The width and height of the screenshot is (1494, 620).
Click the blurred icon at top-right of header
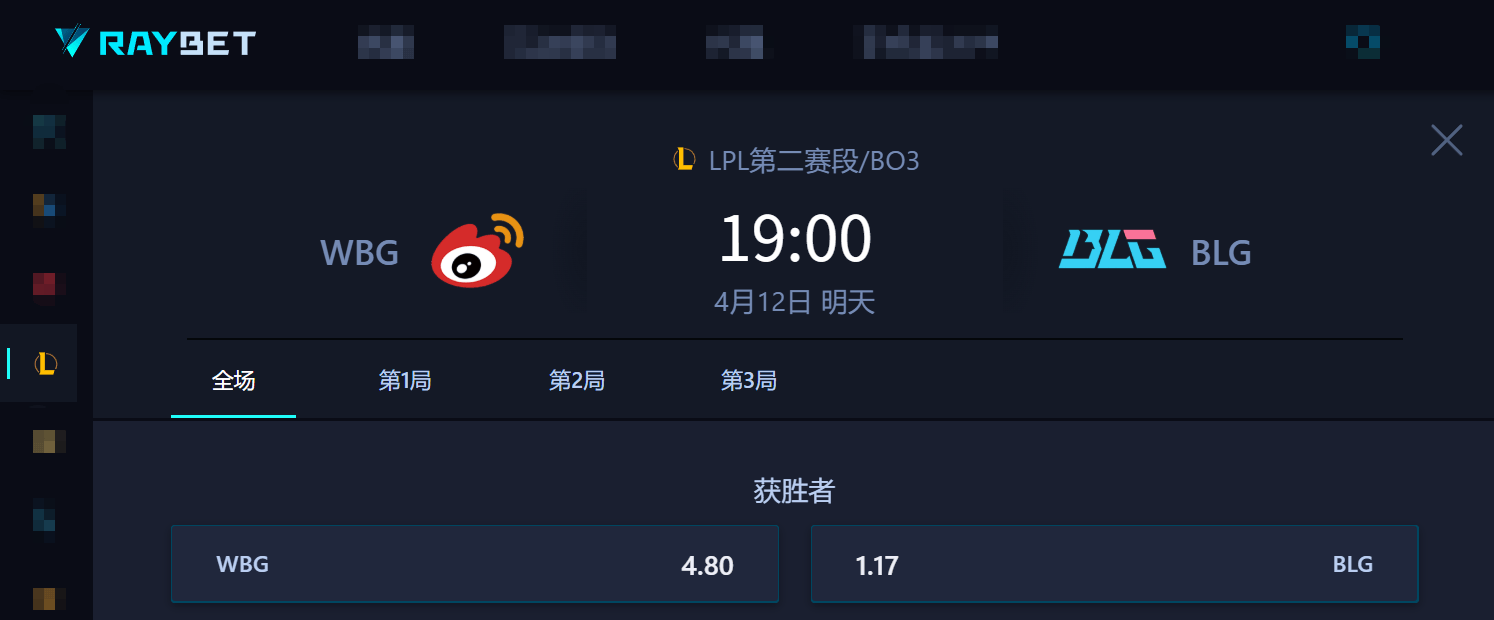tap(1362, 41)
